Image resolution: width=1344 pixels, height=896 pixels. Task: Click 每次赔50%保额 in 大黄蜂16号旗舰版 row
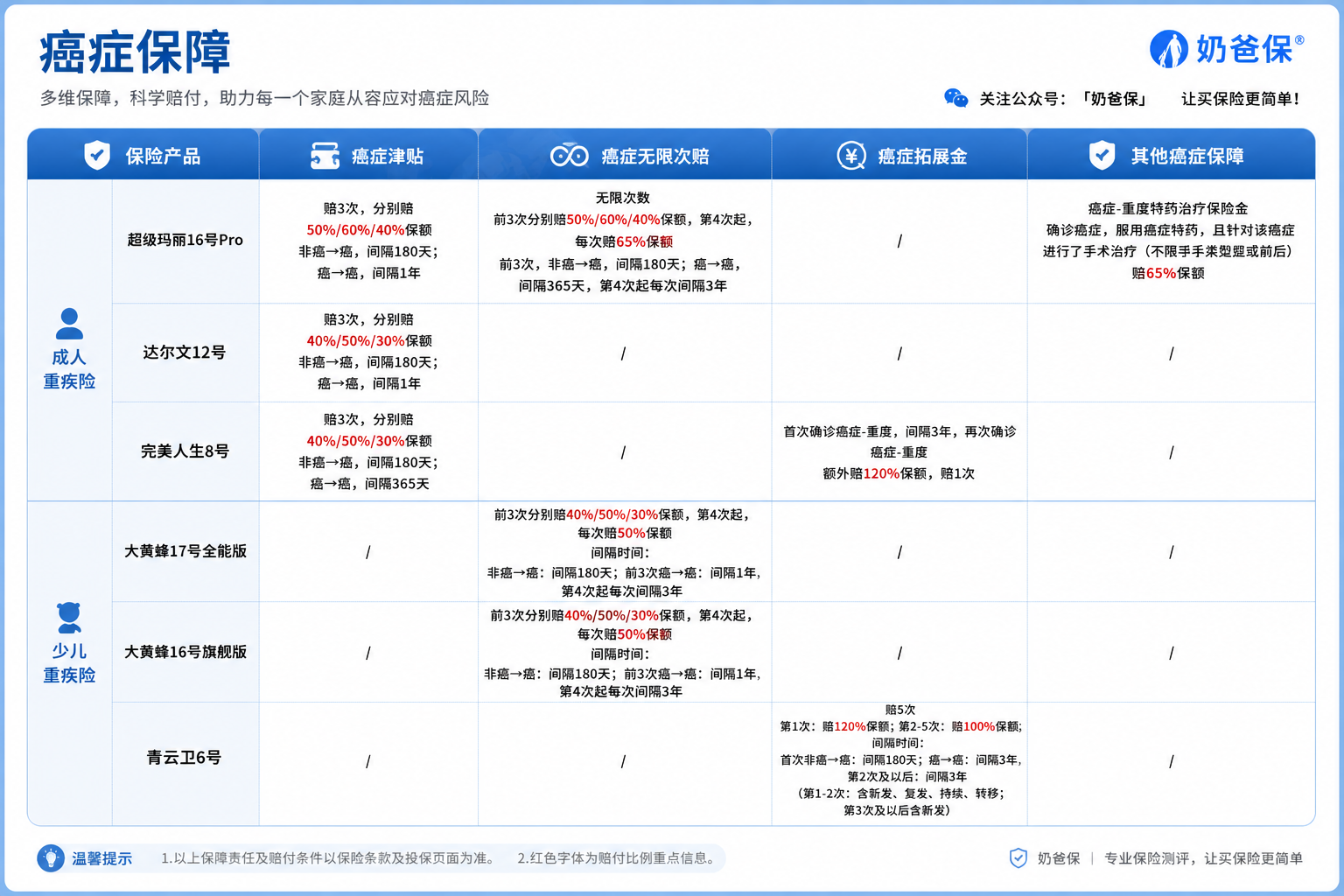[625, 634]
